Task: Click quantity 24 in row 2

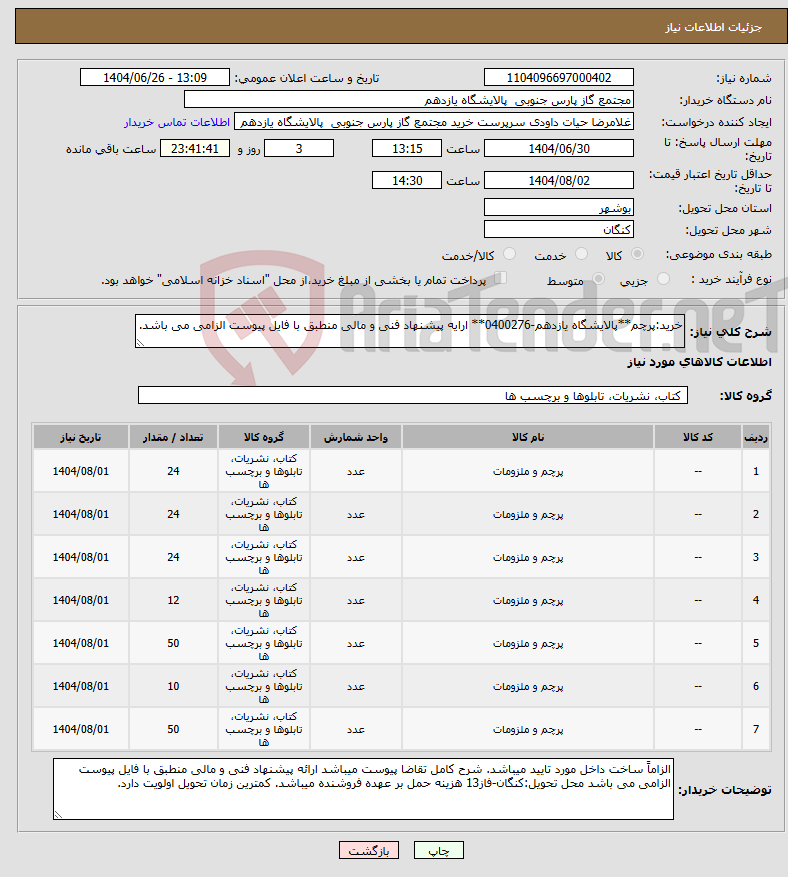Action: 173,514
